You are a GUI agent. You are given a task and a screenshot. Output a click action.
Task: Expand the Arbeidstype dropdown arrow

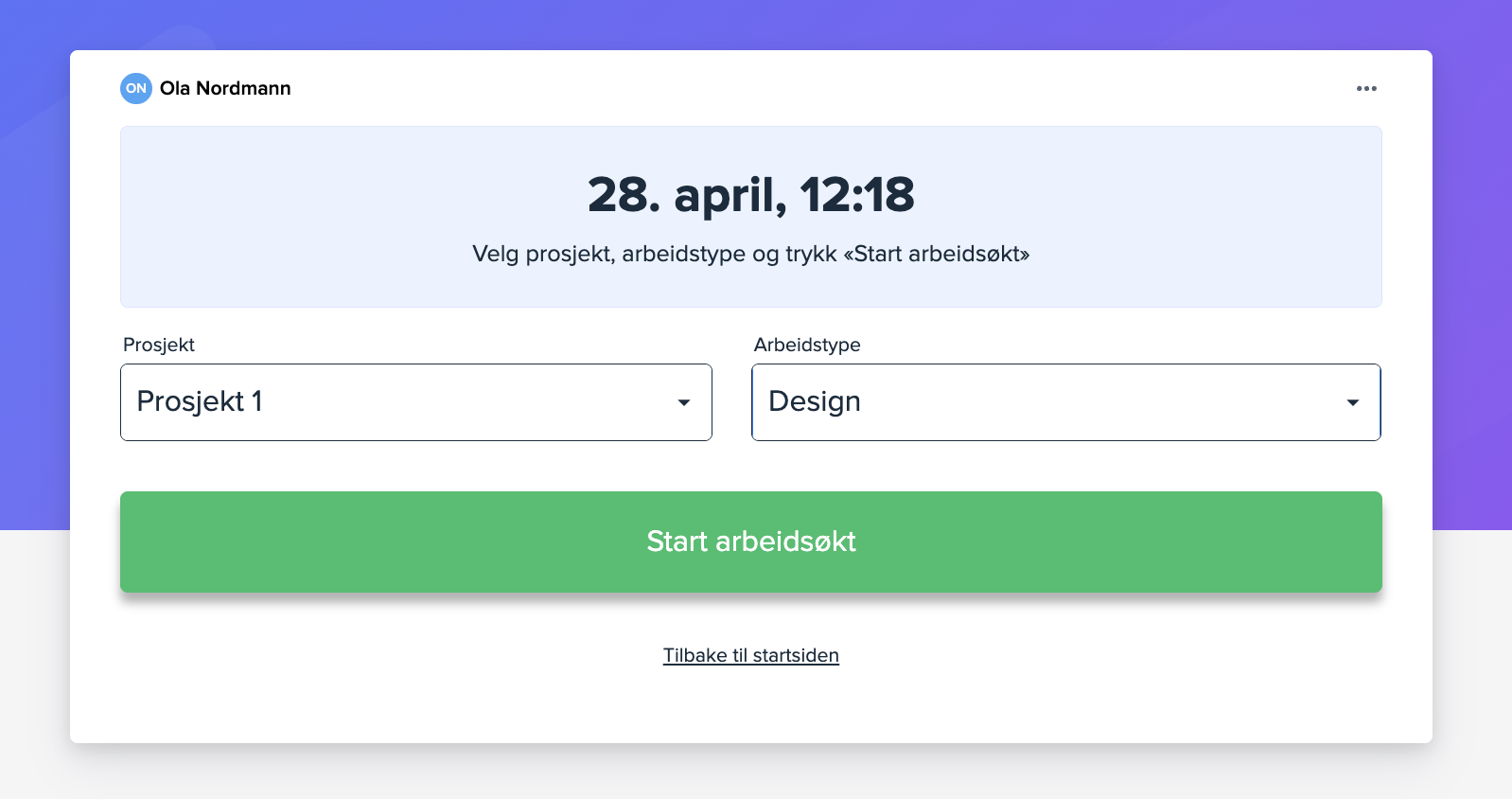(1353, 402)
